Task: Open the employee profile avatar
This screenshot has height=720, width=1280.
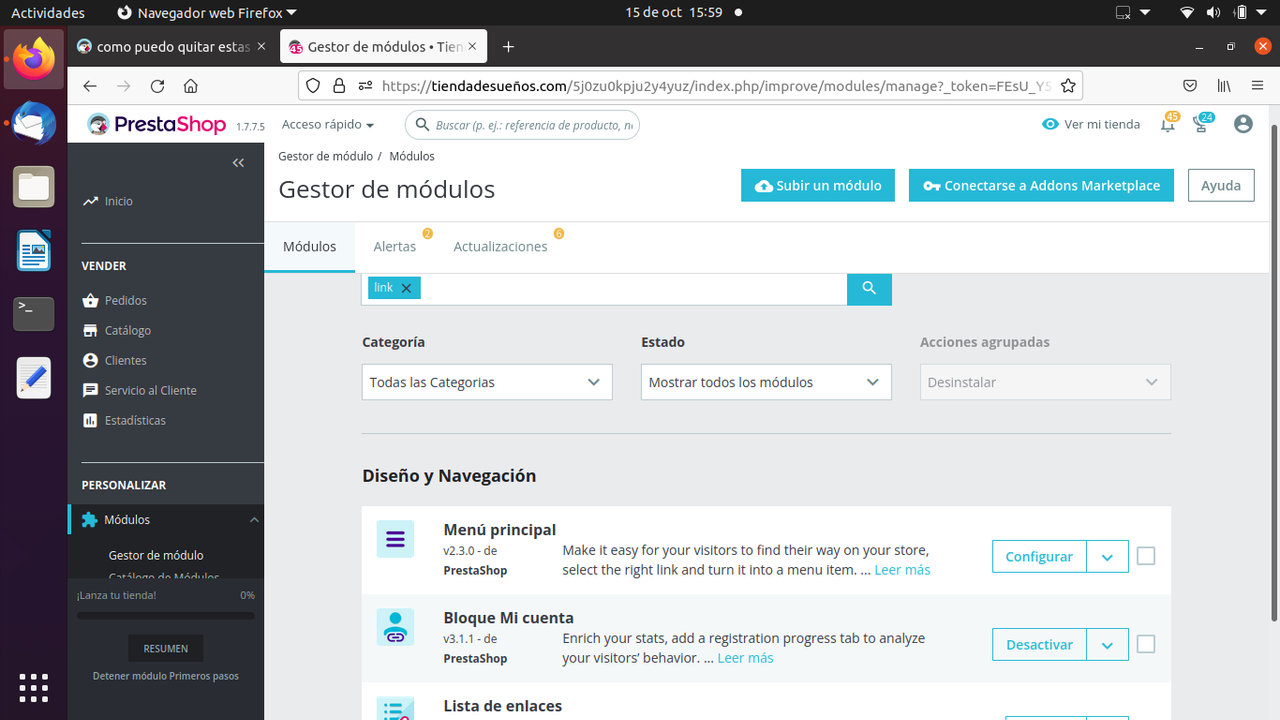Action: point(1243,124)
